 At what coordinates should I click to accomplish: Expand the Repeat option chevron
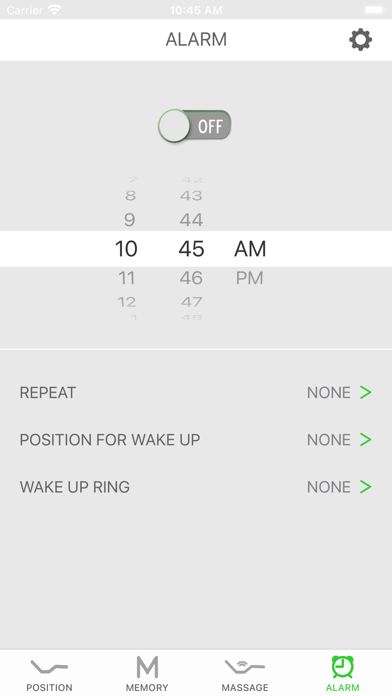click(x=365, y=392)
